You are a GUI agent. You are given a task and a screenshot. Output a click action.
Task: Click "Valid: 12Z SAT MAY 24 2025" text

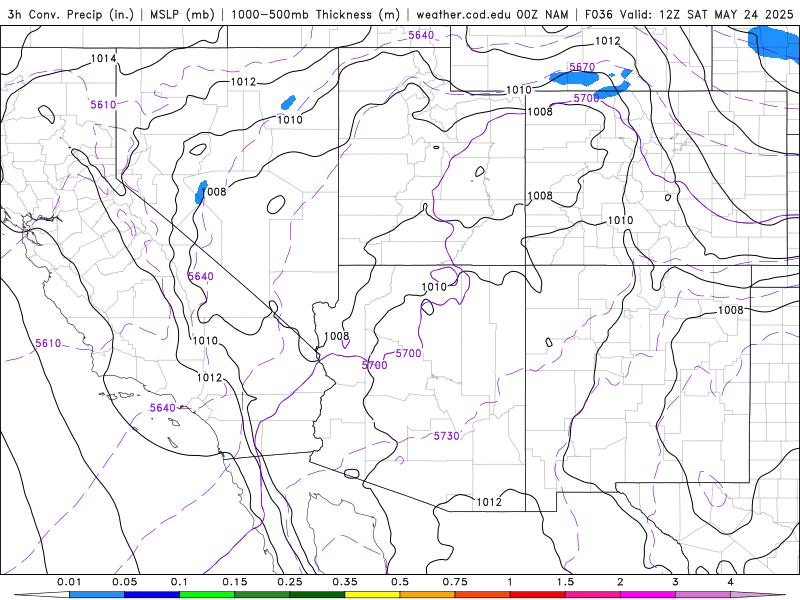tap(707, 14)
